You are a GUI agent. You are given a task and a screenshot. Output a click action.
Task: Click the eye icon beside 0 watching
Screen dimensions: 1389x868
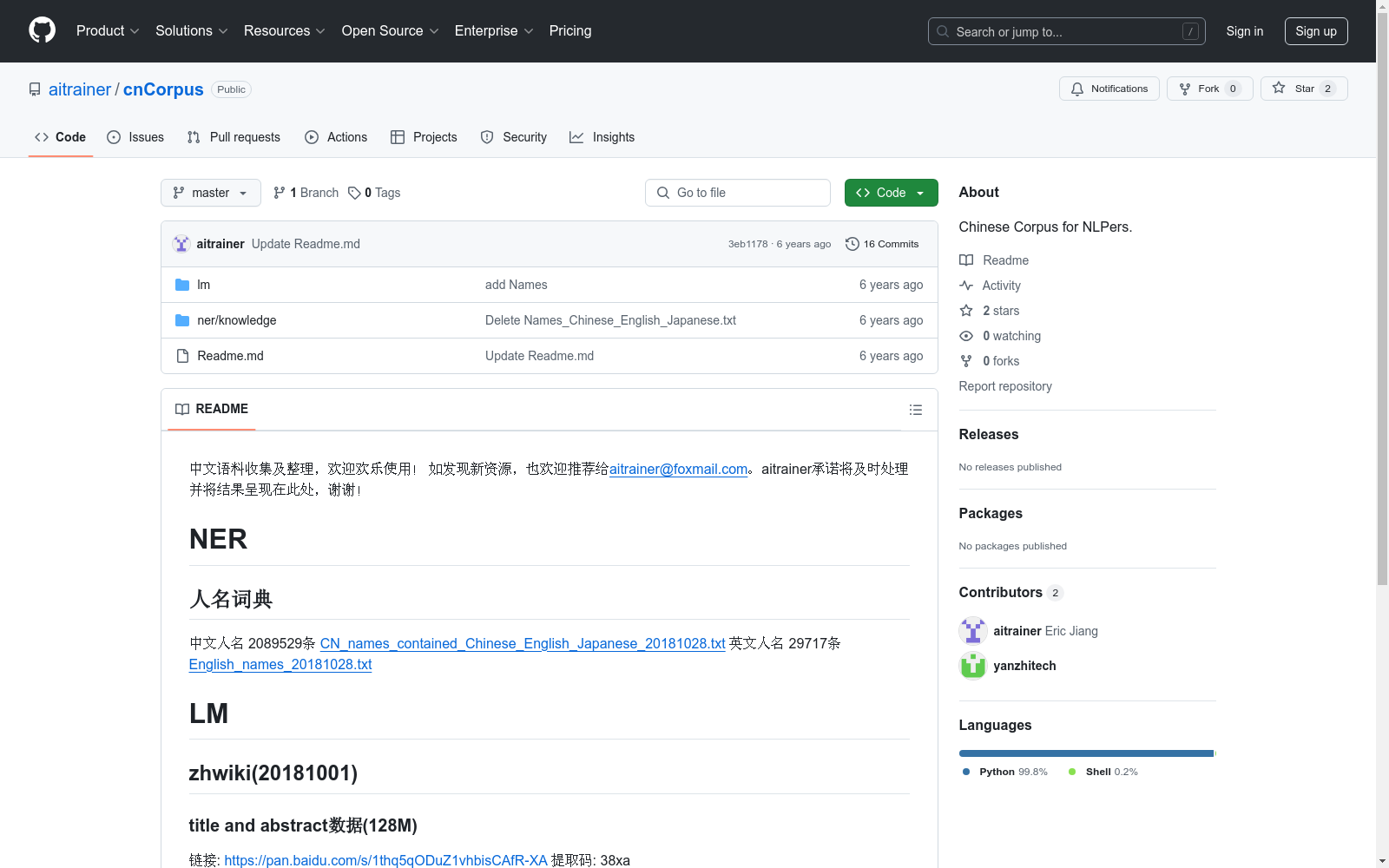[966, 336]
